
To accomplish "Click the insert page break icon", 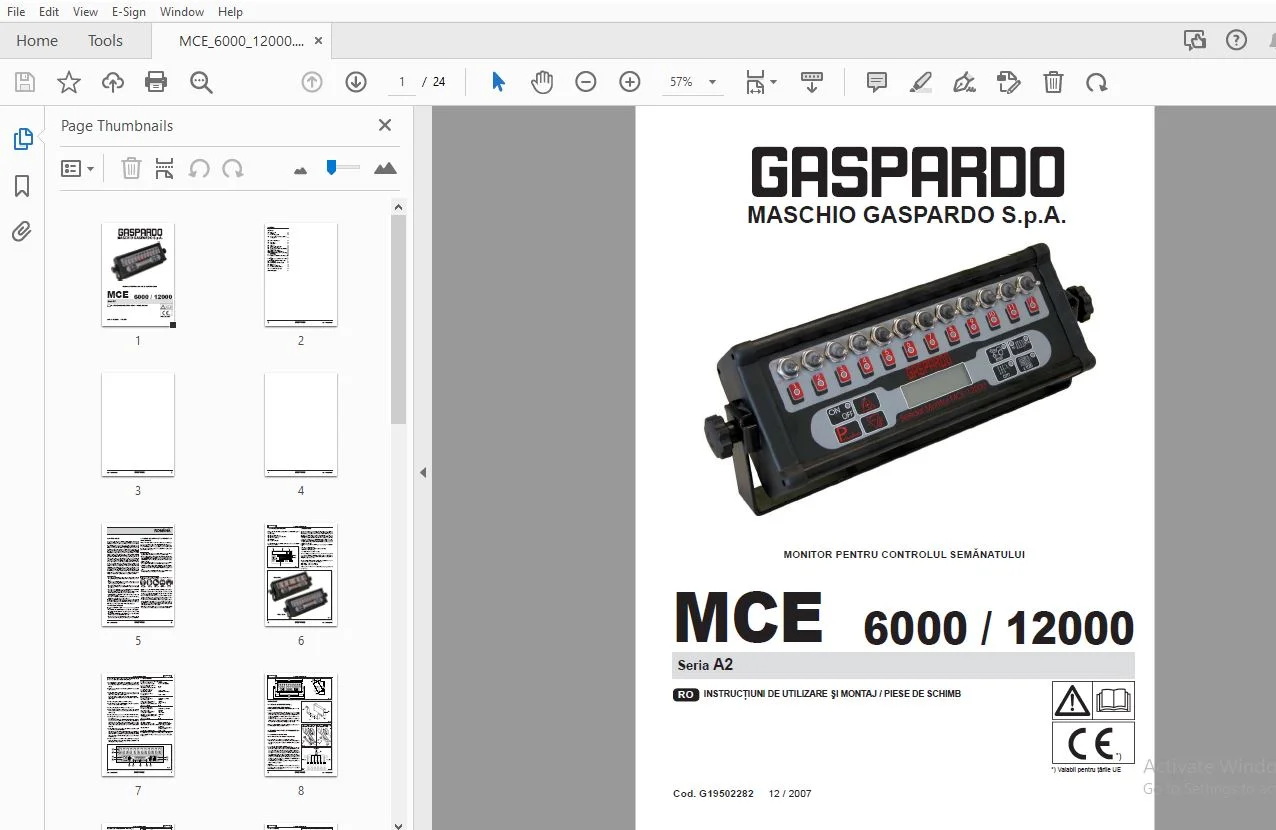I will (165, 168).
